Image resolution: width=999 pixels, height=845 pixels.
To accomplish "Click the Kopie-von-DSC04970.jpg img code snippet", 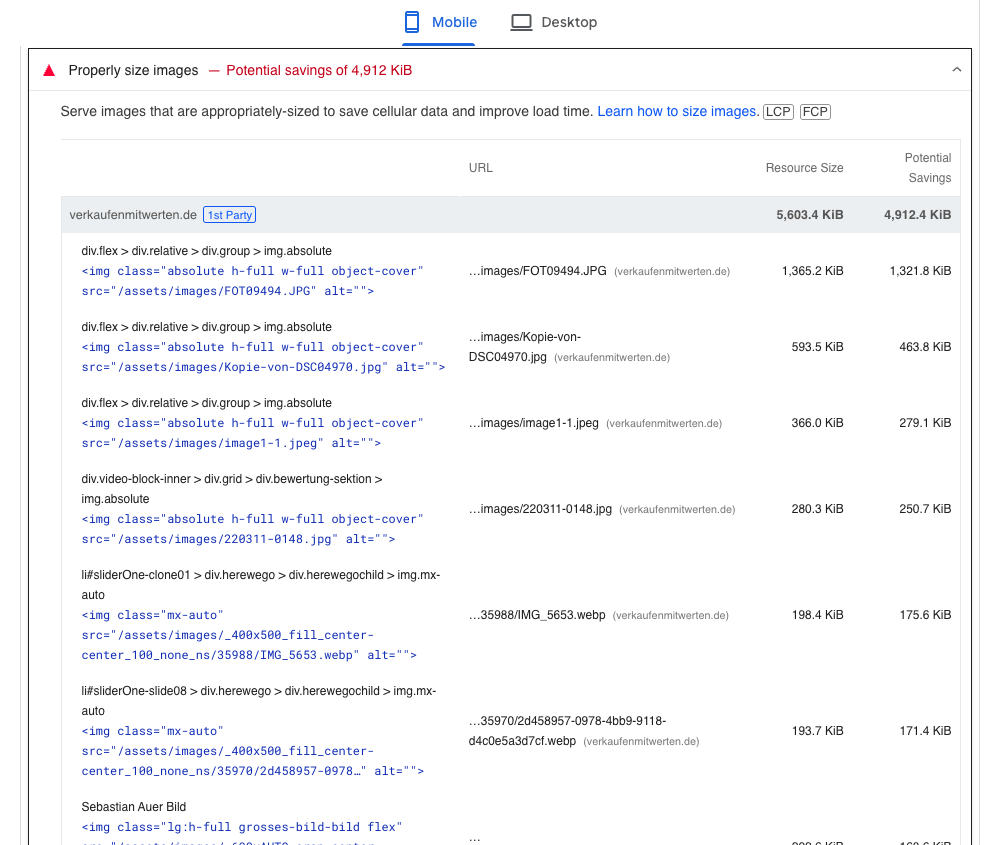I will coord(263,357).
